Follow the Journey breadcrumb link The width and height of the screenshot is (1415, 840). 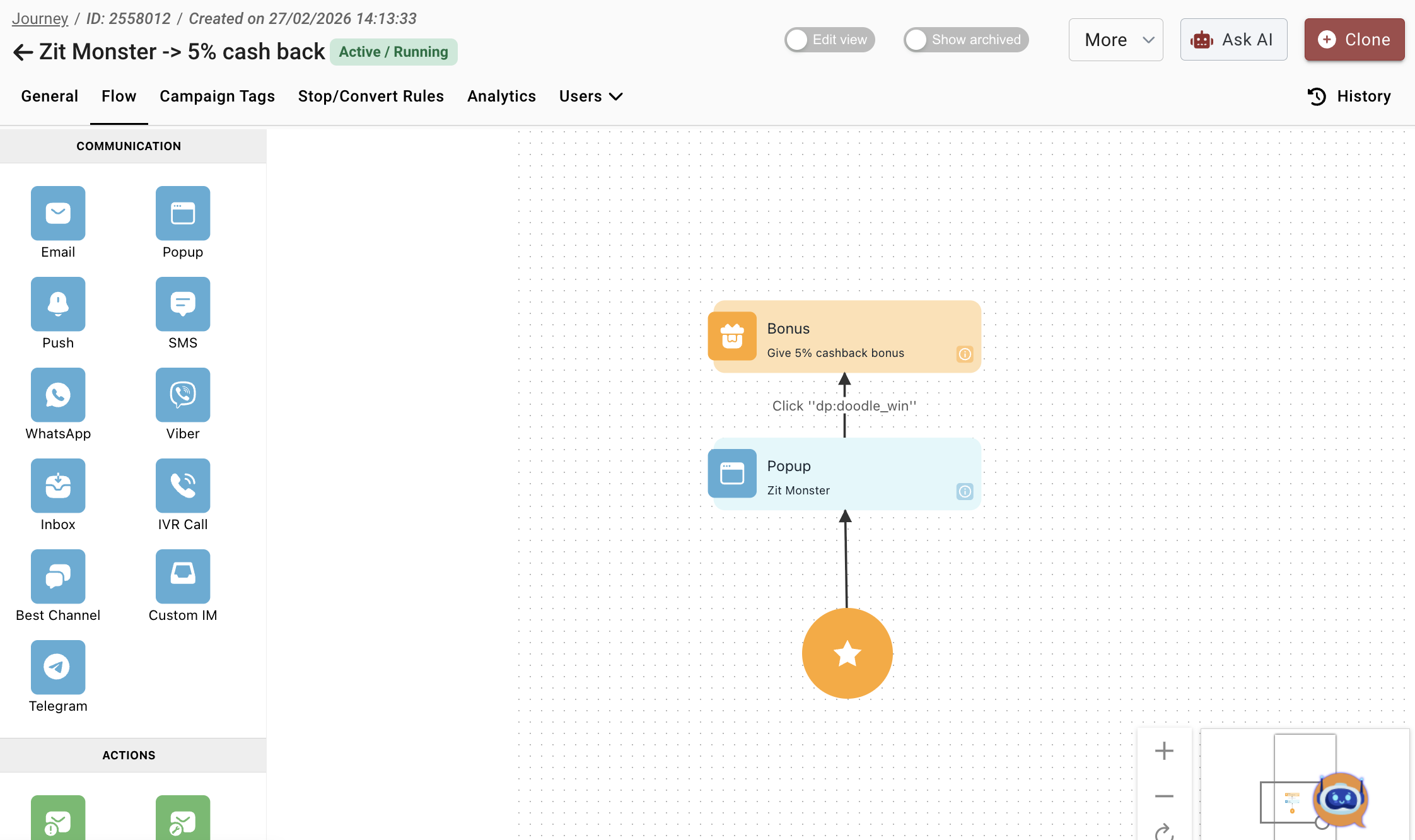pos(40,19)
